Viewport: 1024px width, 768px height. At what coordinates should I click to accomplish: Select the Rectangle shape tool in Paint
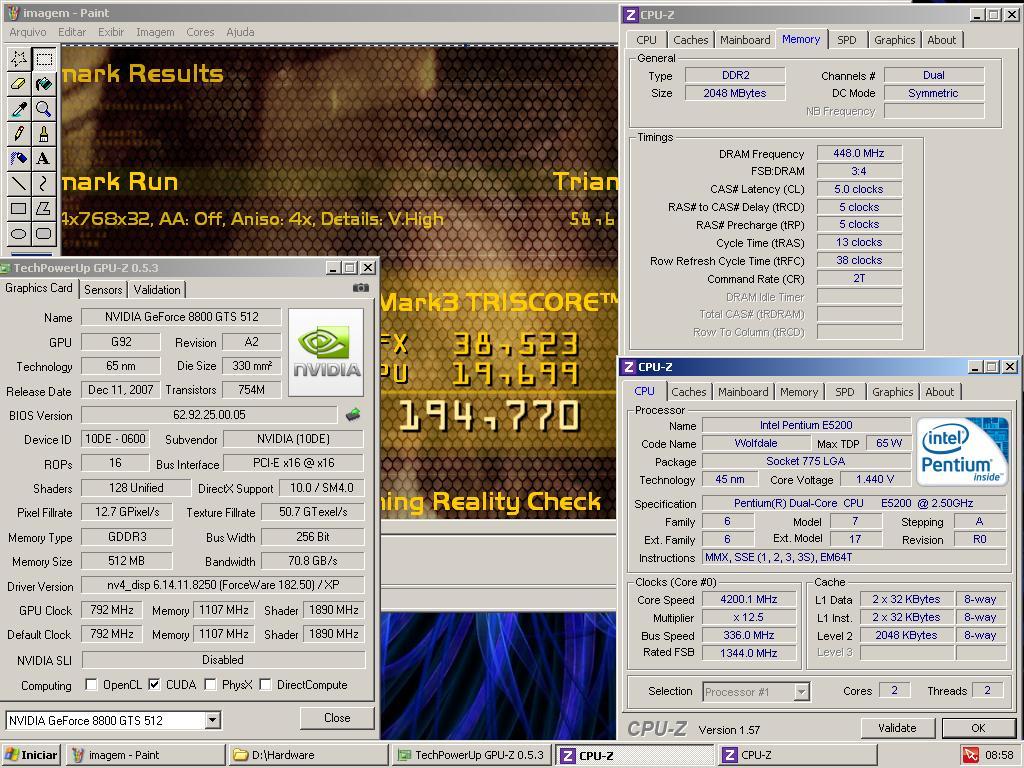(x=19, y=208)
